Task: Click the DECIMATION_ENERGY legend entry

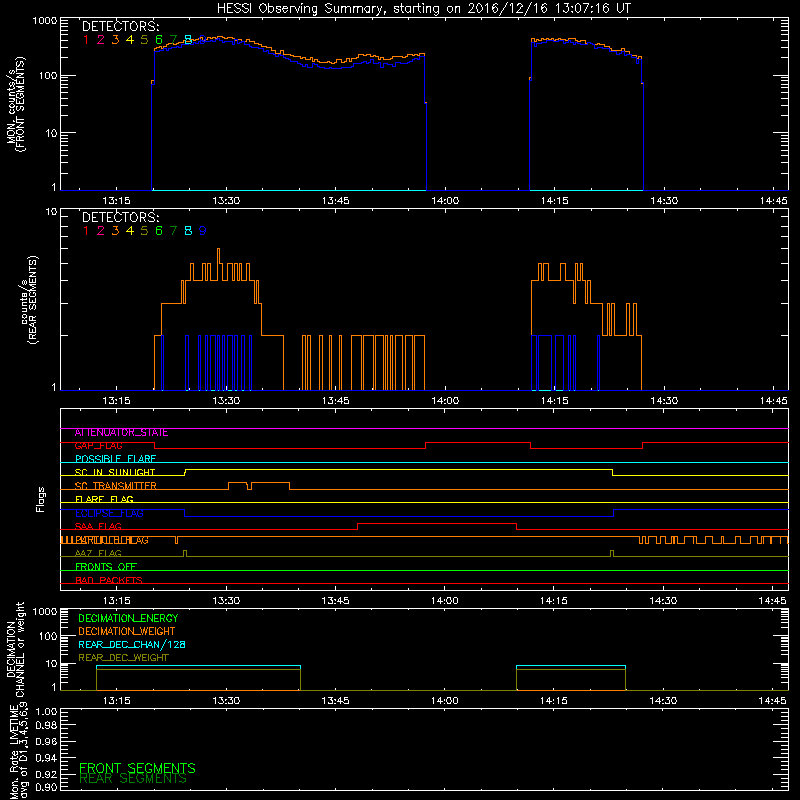Action: [128, 618]
